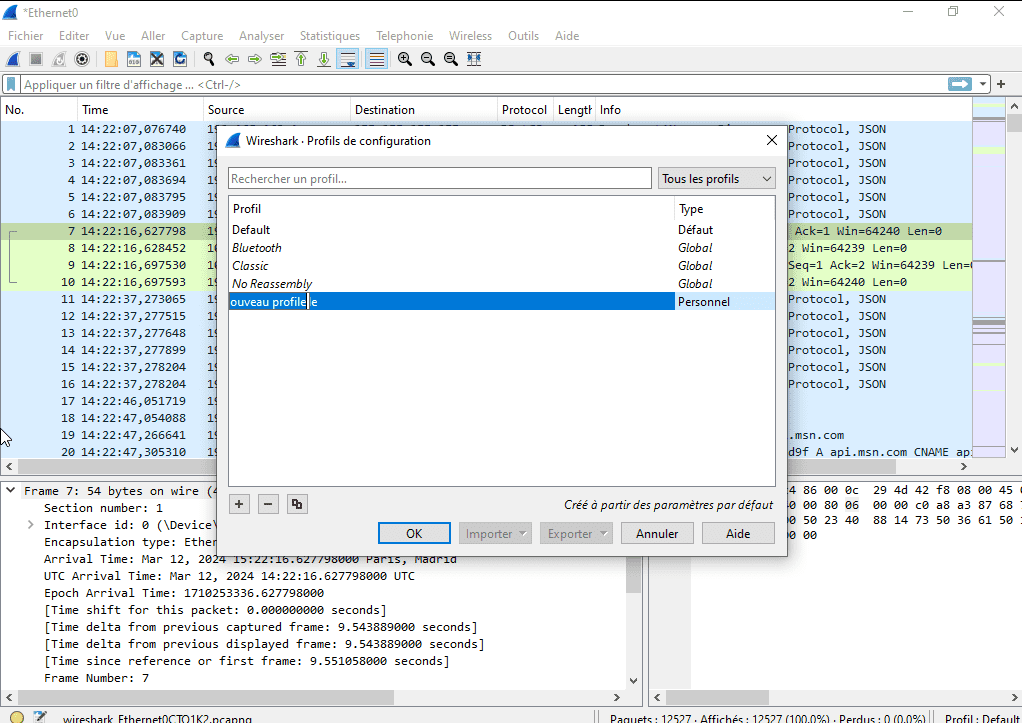Collapse the Frame 7 tree node
The image size is (1022, 723).
(x=11, y=491)
